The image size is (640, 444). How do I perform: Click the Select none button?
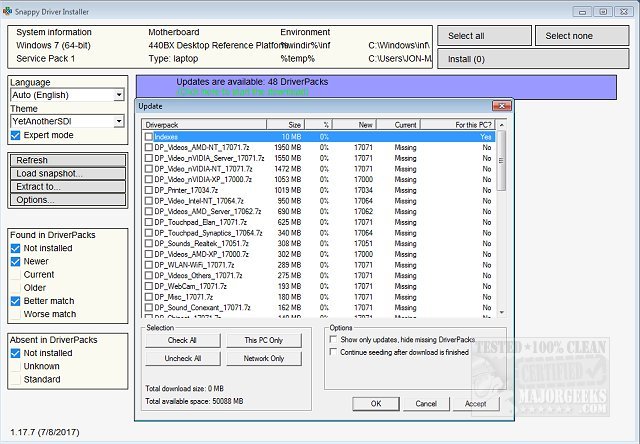point(582,36)
